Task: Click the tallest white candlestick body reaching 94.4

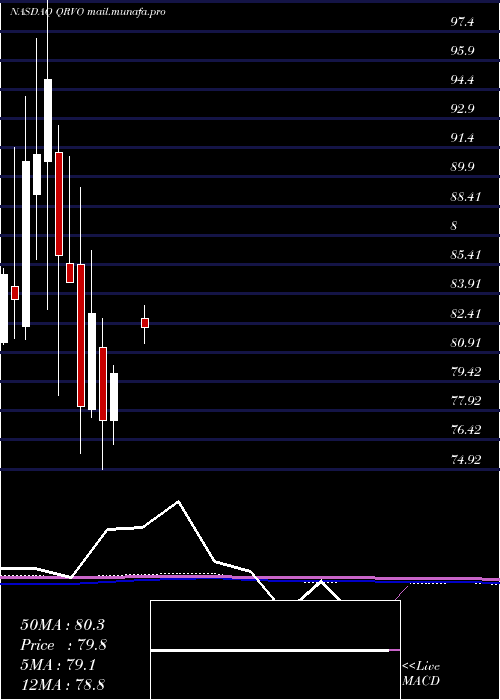Action: coord(48,120)
